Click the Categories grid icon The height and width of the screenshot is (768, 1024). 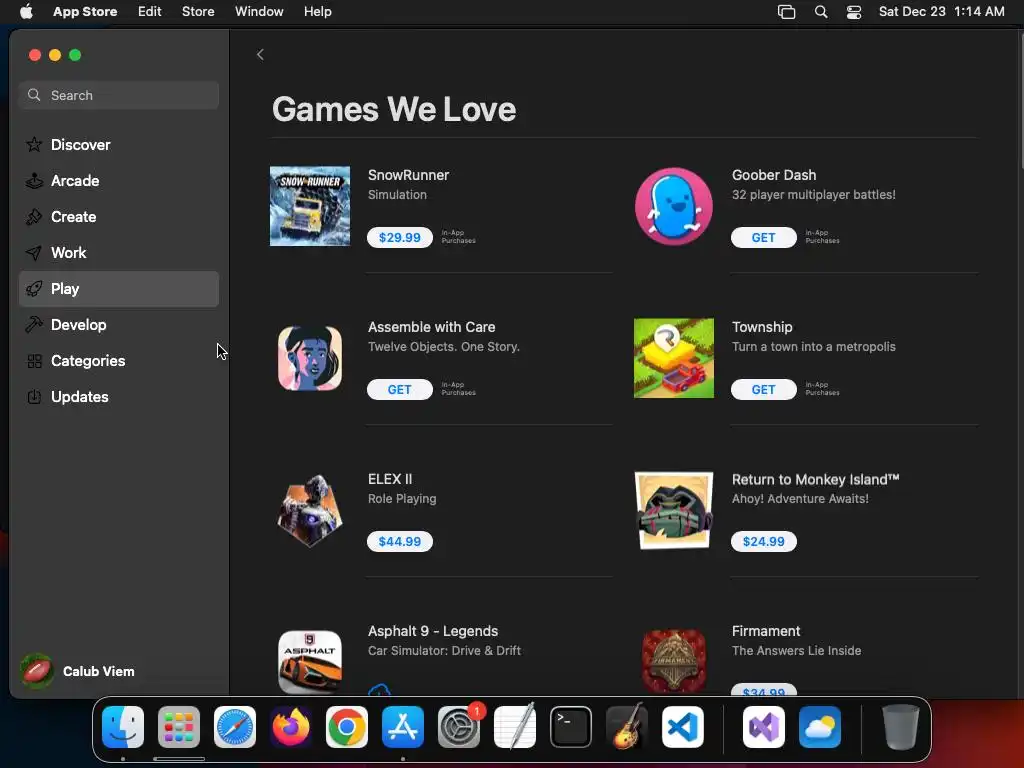coord(34,360)
